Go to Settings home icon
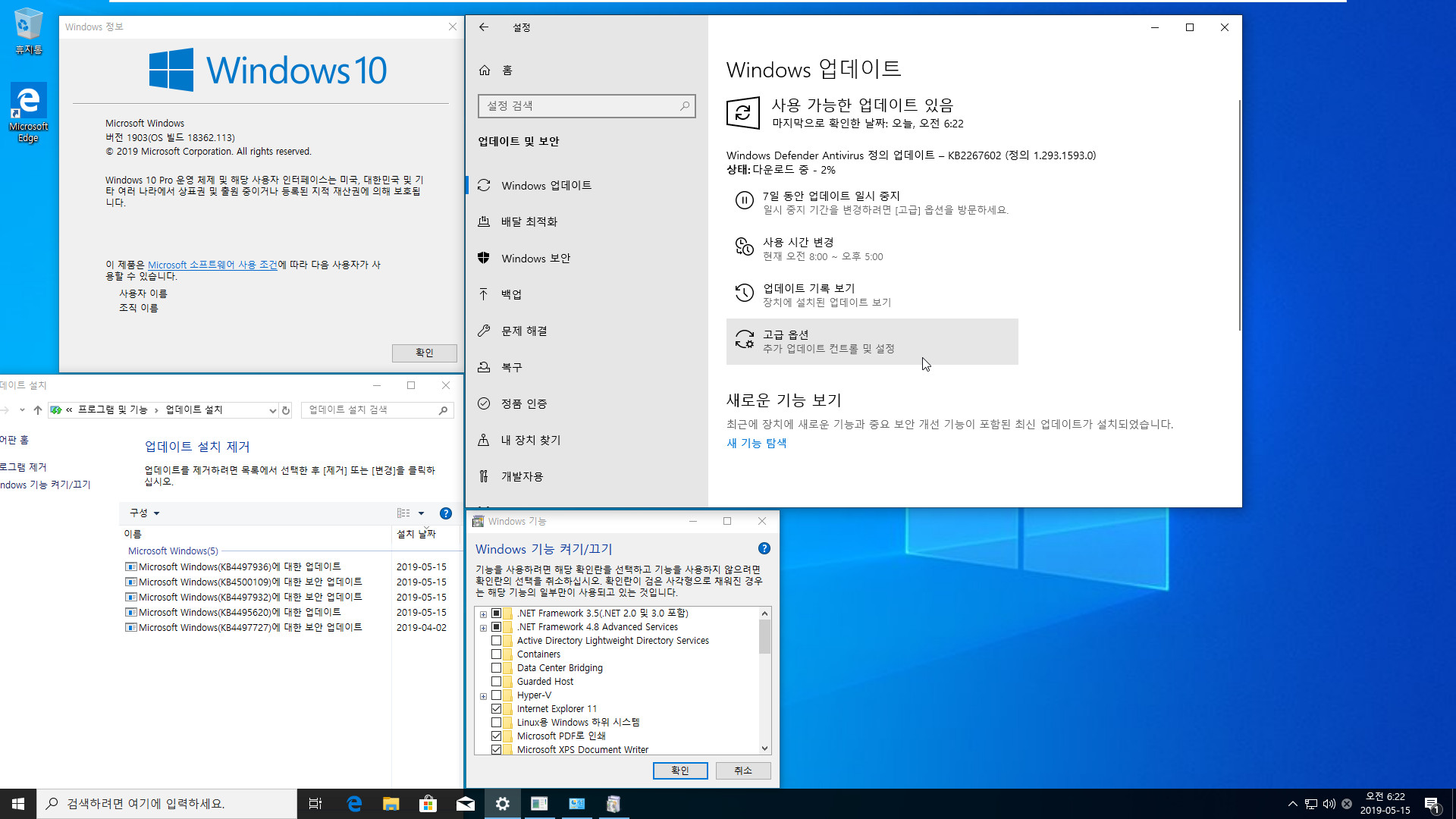The width and height of the screenshot is (1456, 819). (485, 71)
